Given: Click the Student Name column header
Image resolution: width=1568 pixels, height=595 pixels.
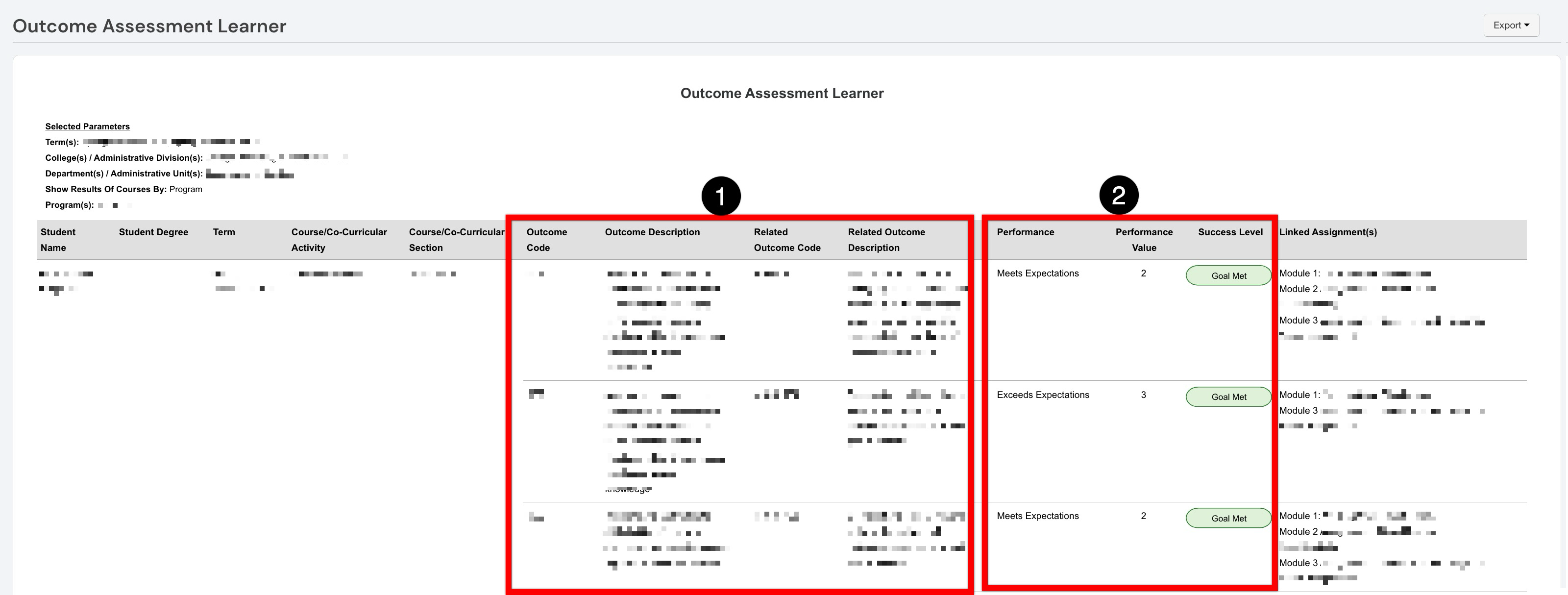Looking at the screenshot, I should coord(58,240).
